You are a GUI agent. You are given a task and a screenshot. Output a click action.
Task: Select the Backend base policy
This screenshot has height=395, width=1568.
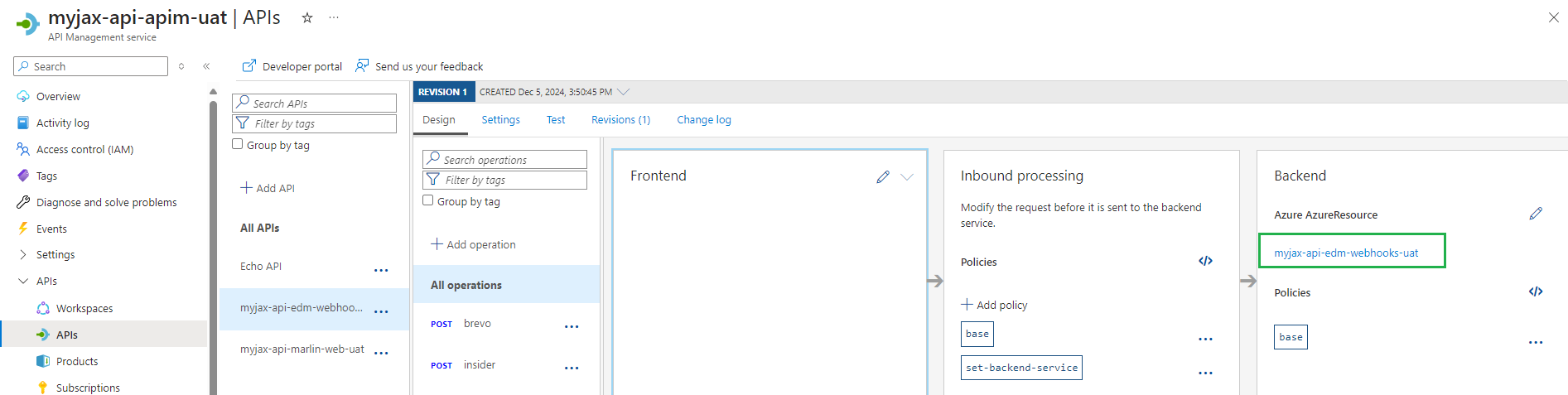pyautogui.click(x=1291, y=337)
